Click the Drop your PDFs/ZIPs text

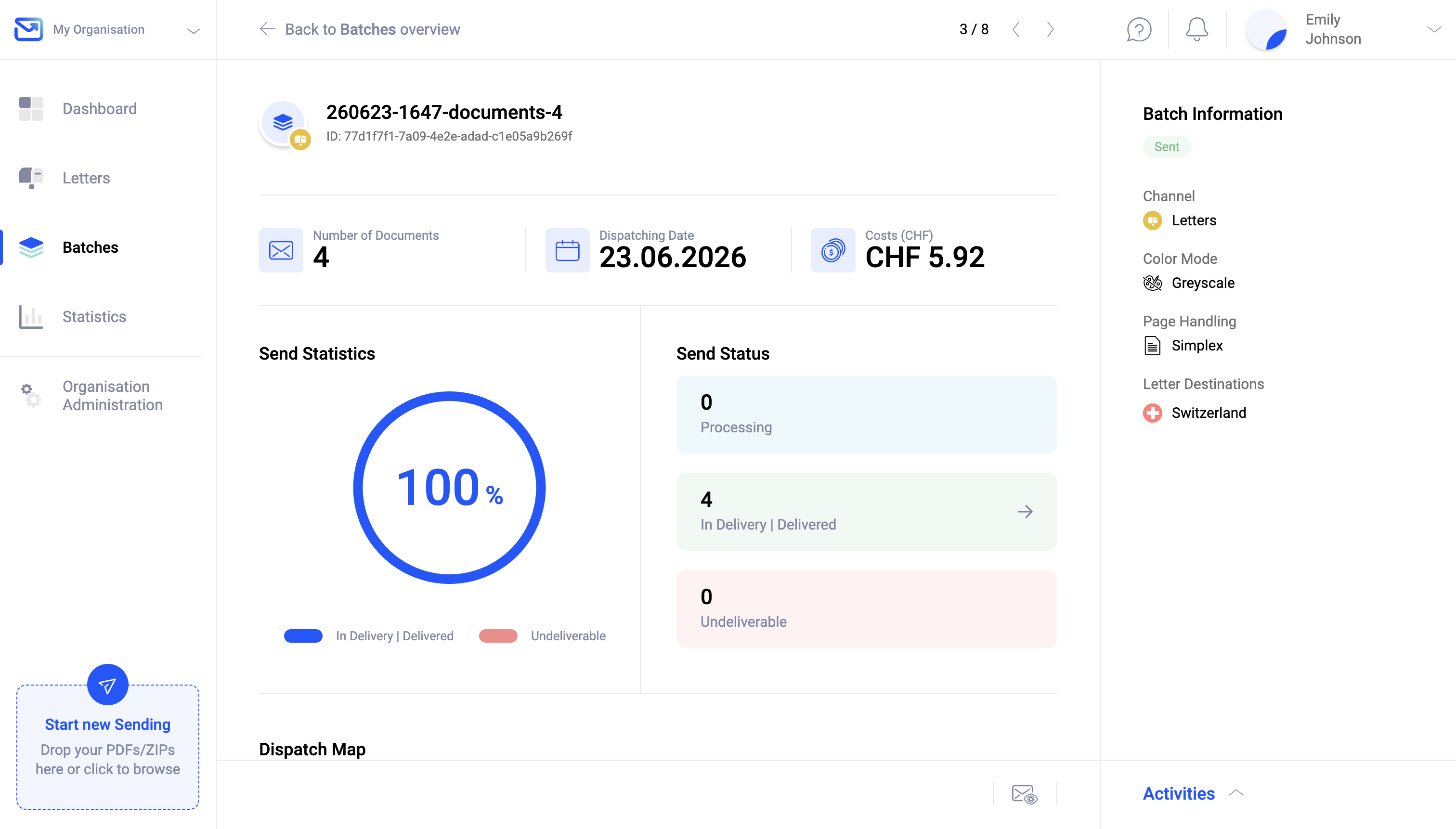[108, 759]
